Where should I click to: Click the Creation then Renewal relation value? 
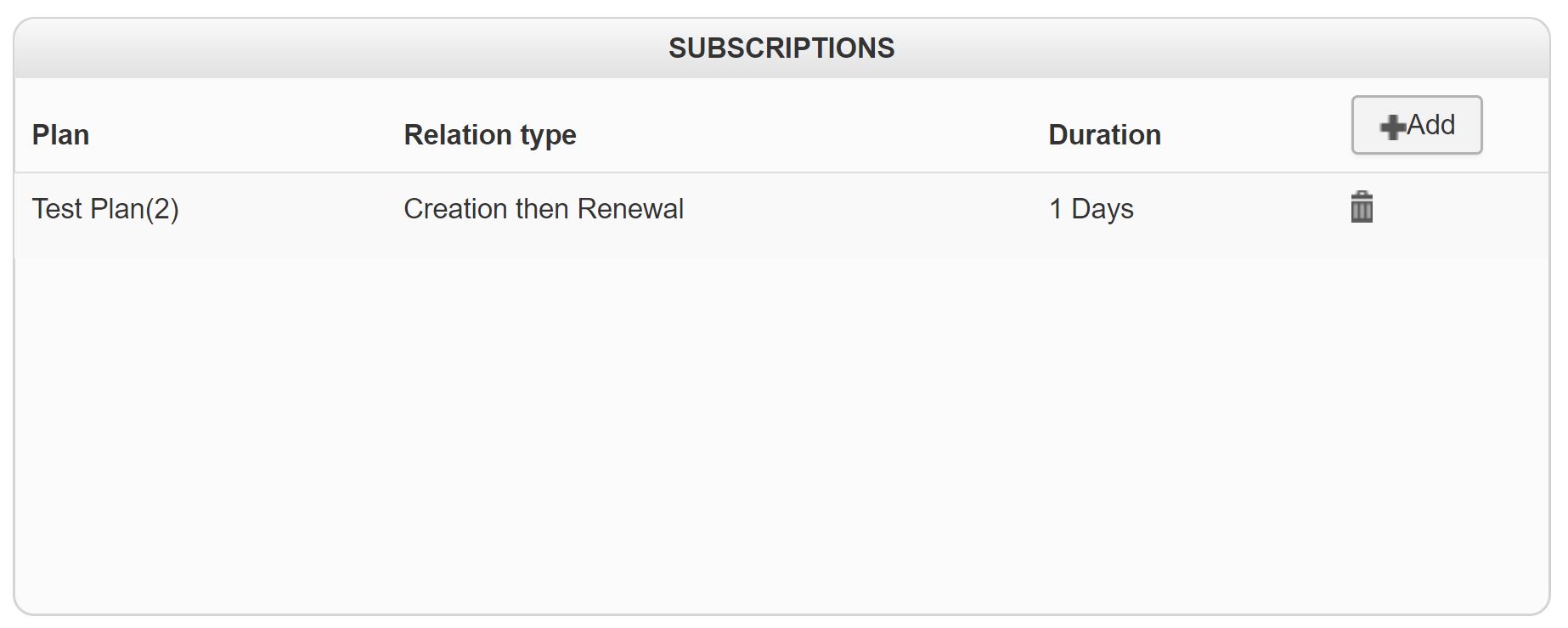point(543,208)
